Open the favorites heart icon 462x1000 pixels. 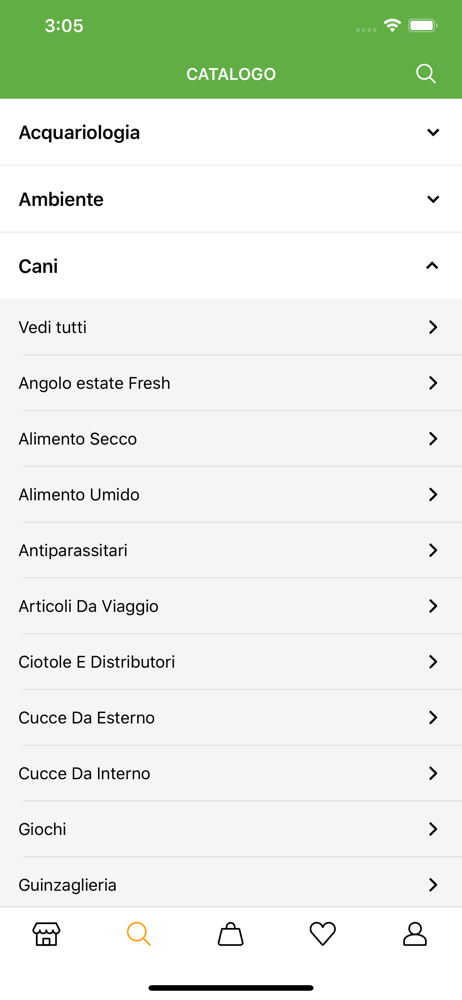(323, 934)
